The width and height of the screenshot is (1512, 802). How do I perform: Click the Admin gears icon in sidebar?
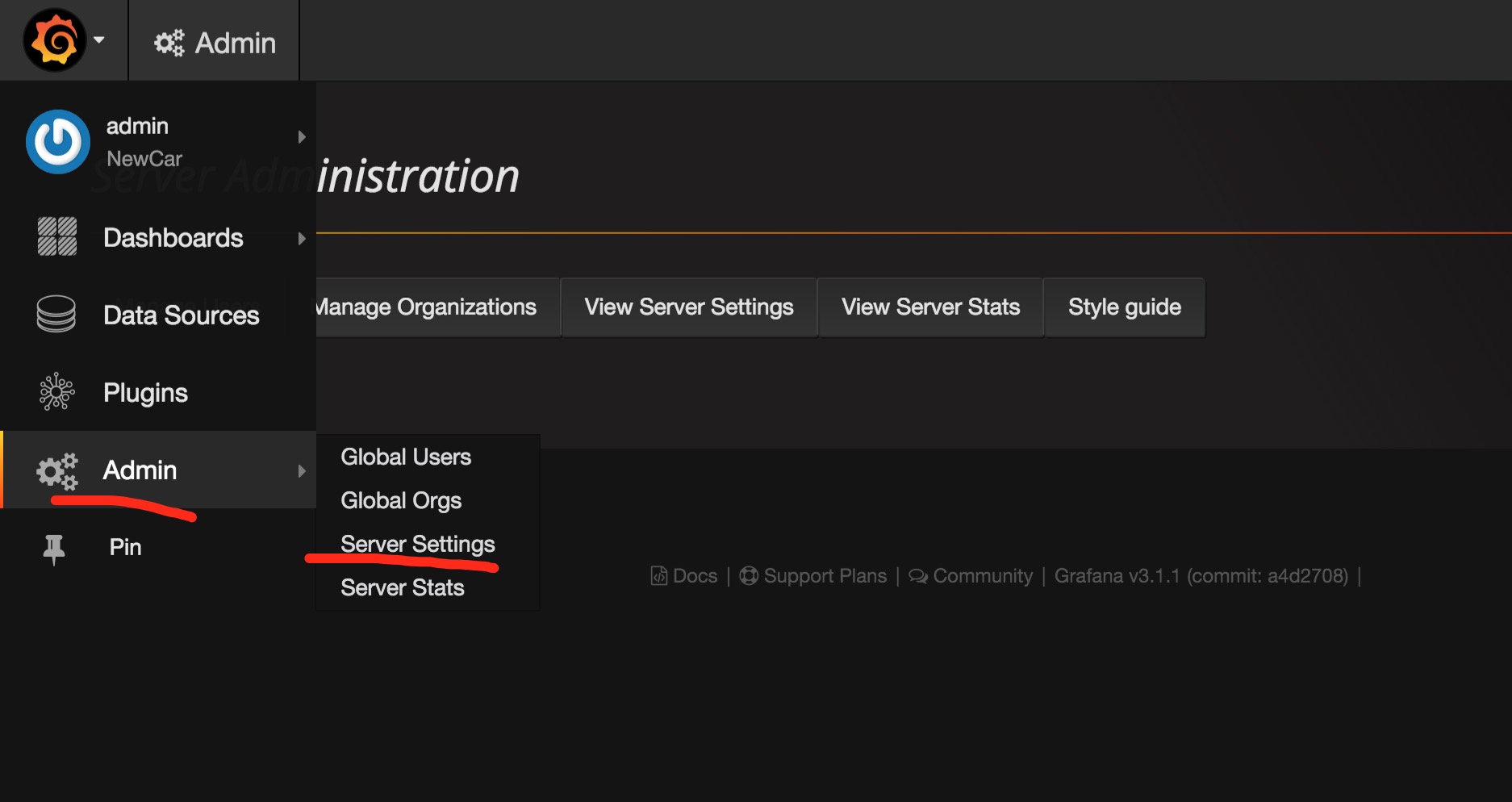click(57, 470)
